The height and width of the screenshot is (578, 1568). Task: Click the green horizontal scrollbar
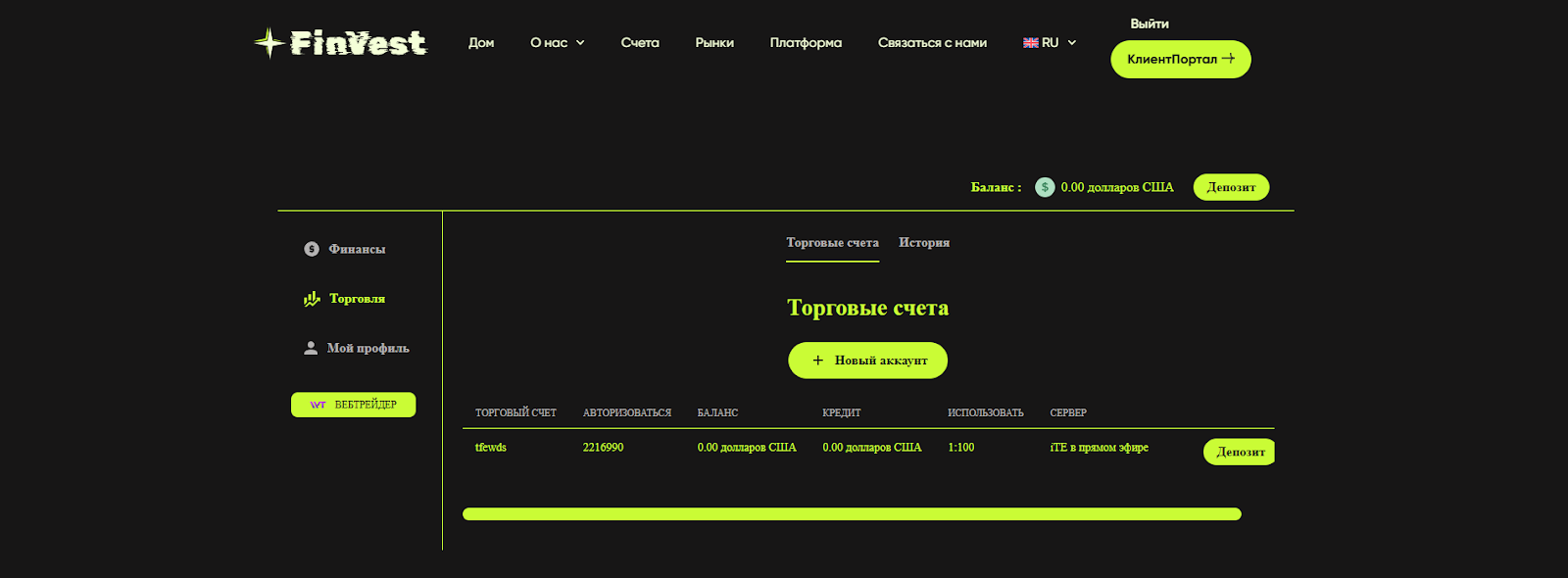[x=852, y=514]
